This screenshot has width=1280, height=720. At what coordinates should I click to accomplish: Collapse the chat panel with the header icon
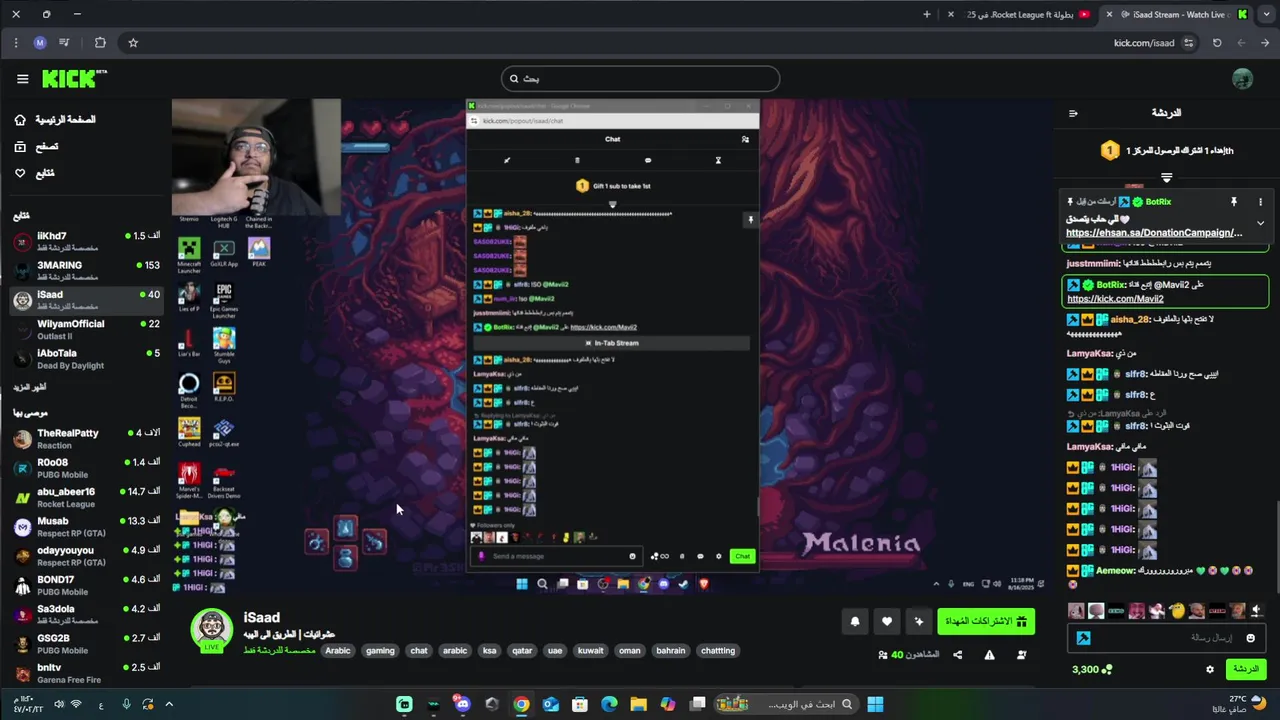pos(1073,113)
